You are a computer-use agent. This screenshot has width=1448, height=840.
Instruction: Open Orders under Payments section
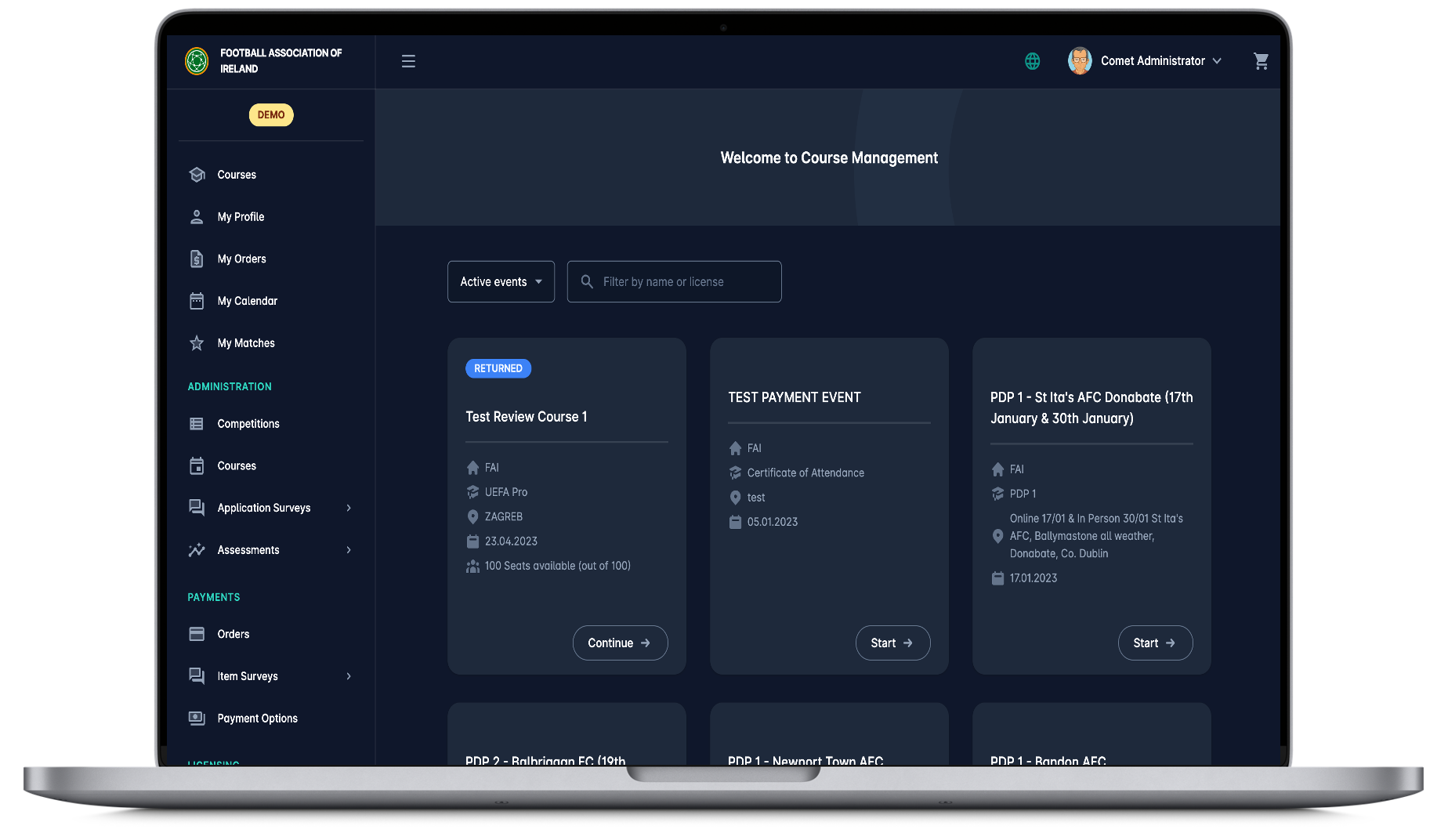point(233,634)
